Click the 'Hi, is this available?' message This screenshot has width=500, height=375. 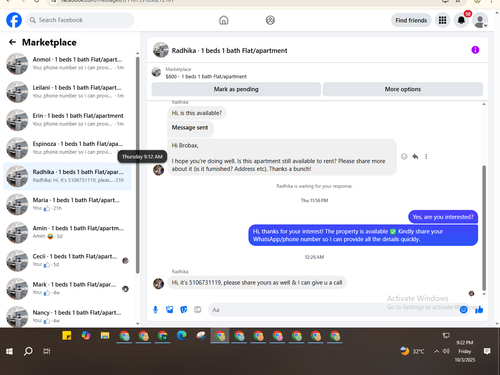pos(197,113)
